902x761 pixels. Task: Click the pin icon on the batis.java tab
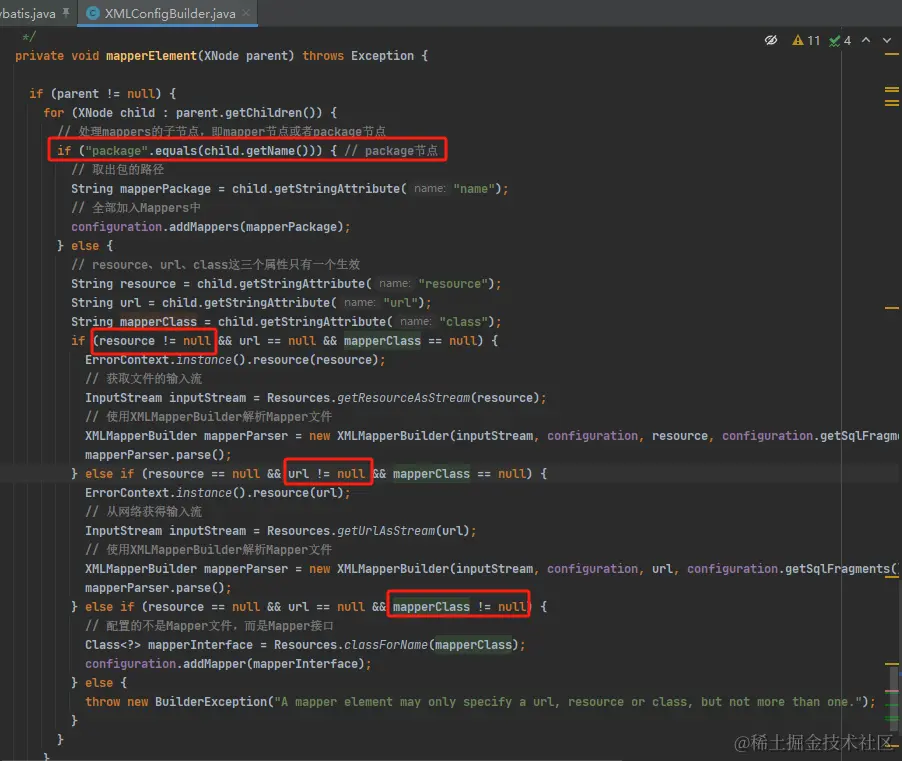[66, 13]
